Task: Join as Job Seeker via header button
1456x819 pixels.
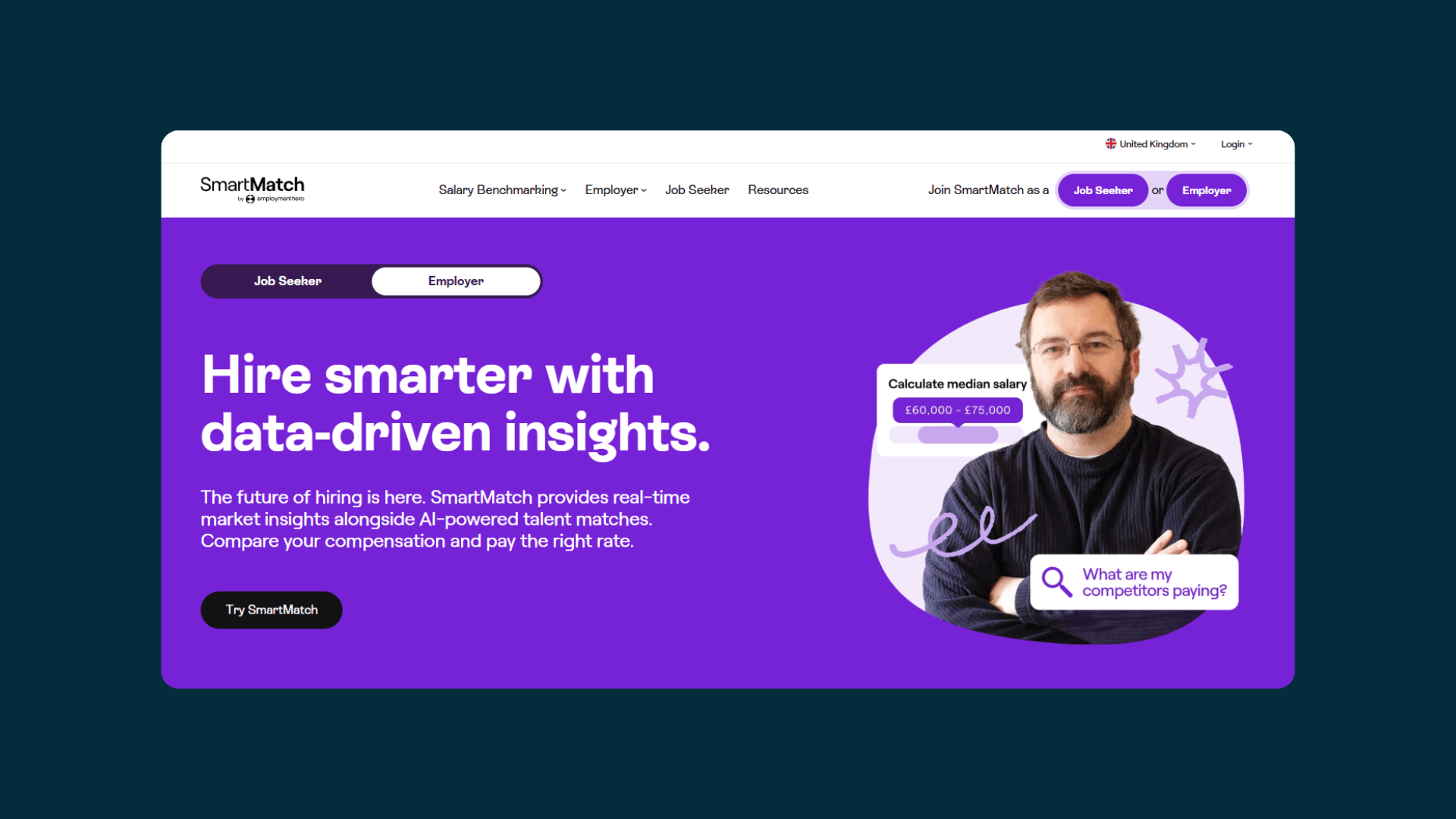Action: pyautogui.click(x=1103, y=190)
